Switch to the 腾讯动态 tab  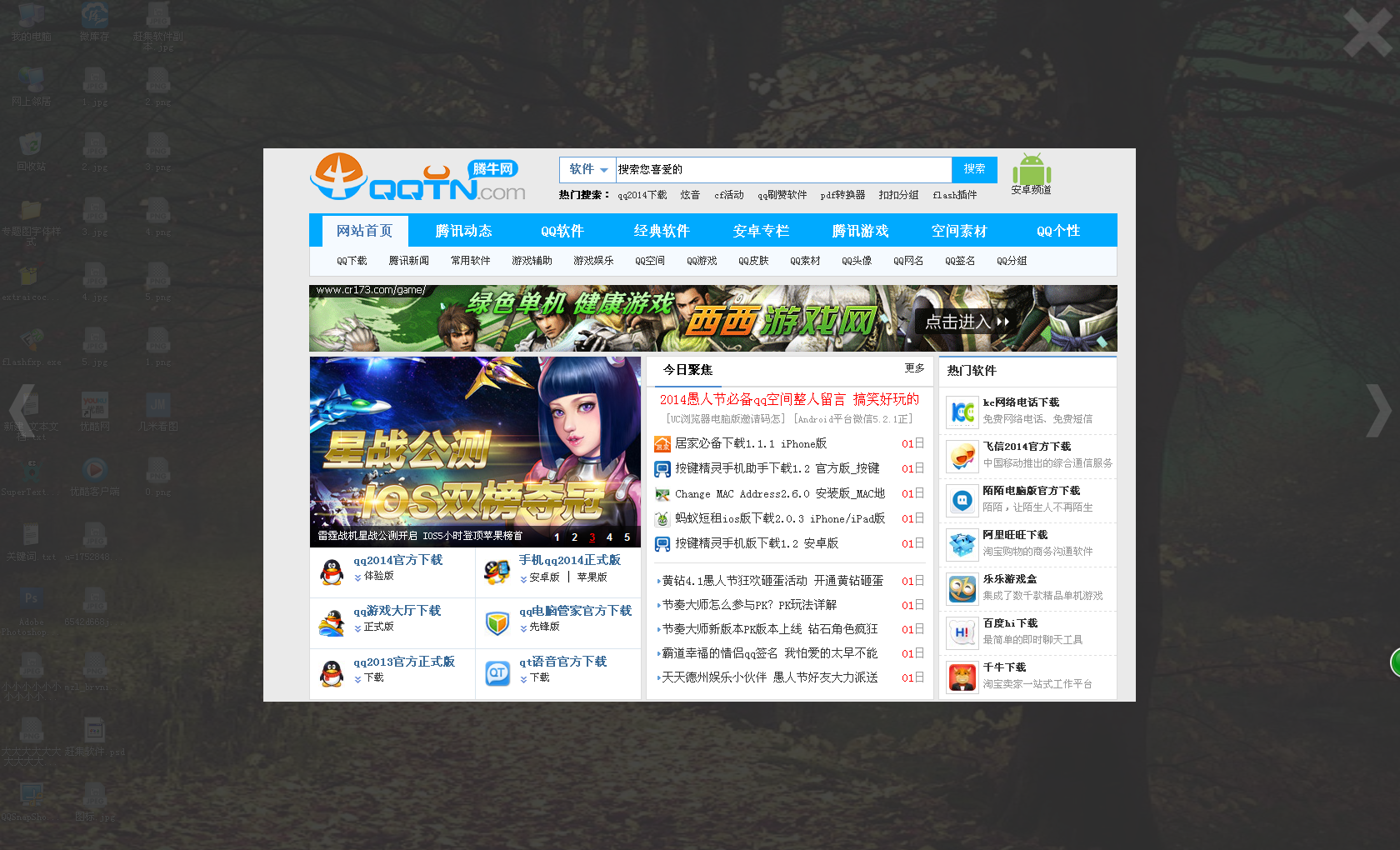(463, 231)
